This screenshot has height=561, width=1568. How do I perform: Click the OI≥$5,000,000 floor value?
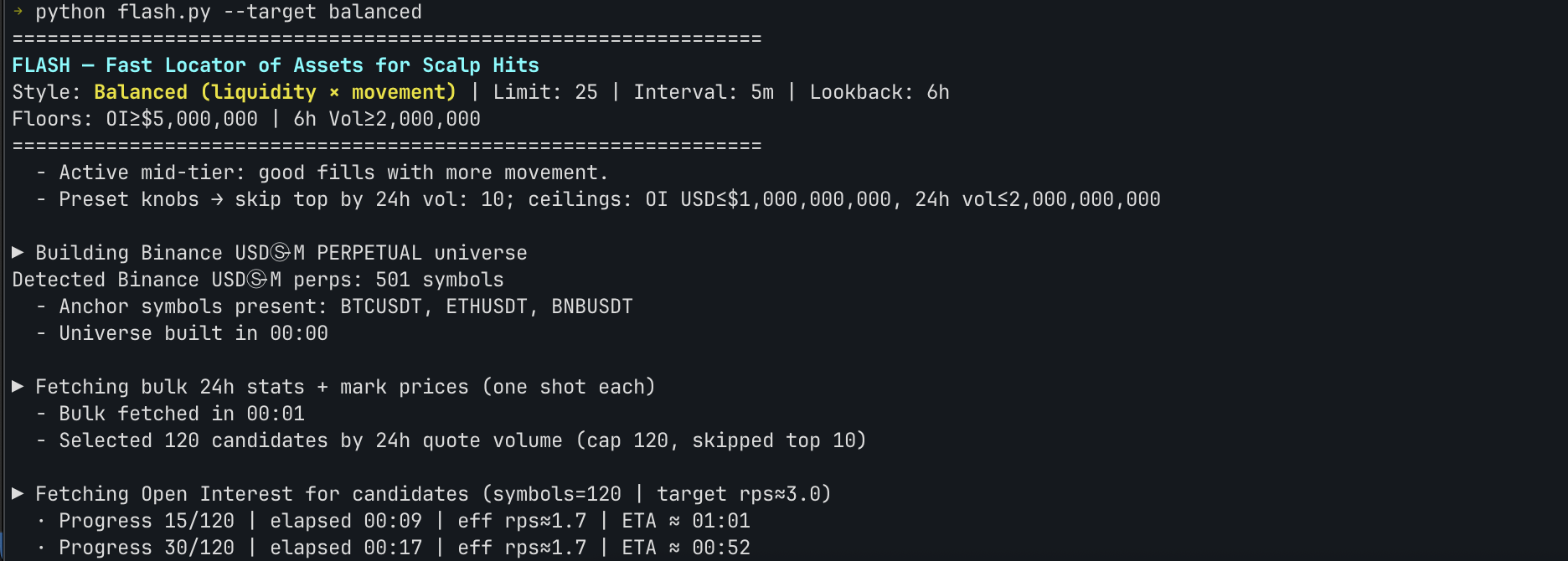[182, 119]
